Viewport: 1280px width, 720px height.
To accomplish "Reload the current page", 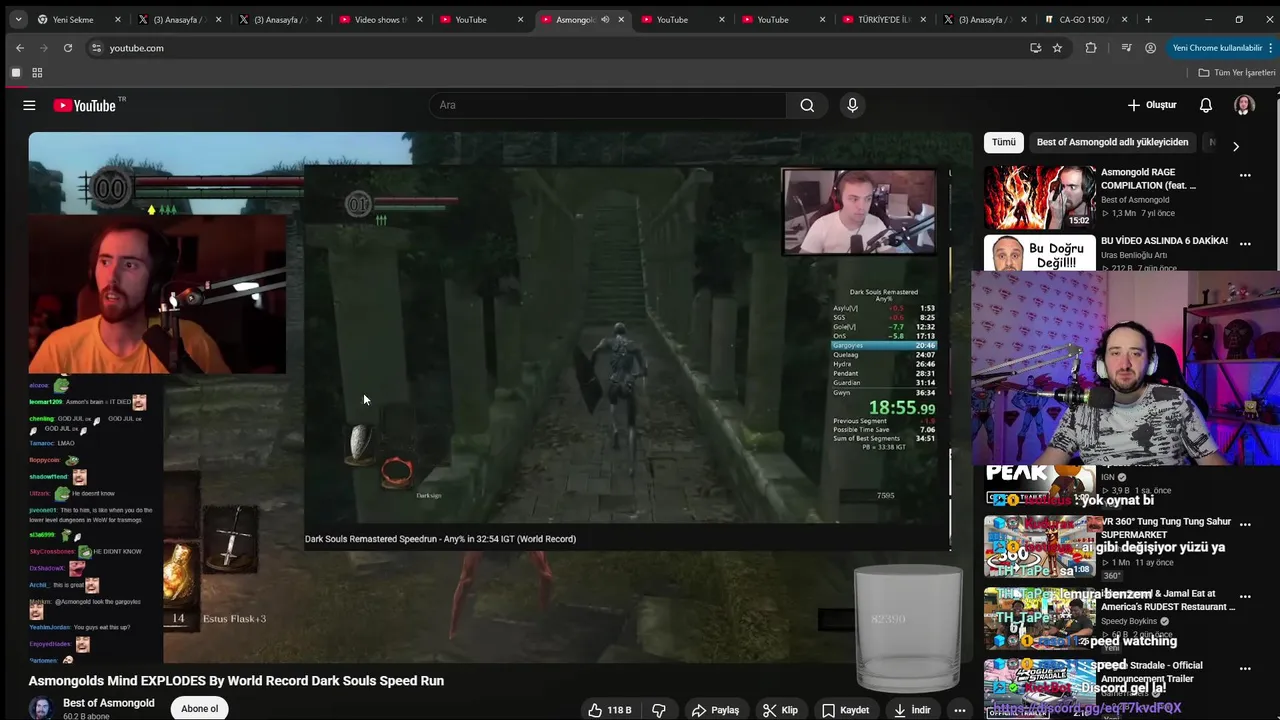I will 67,48.
